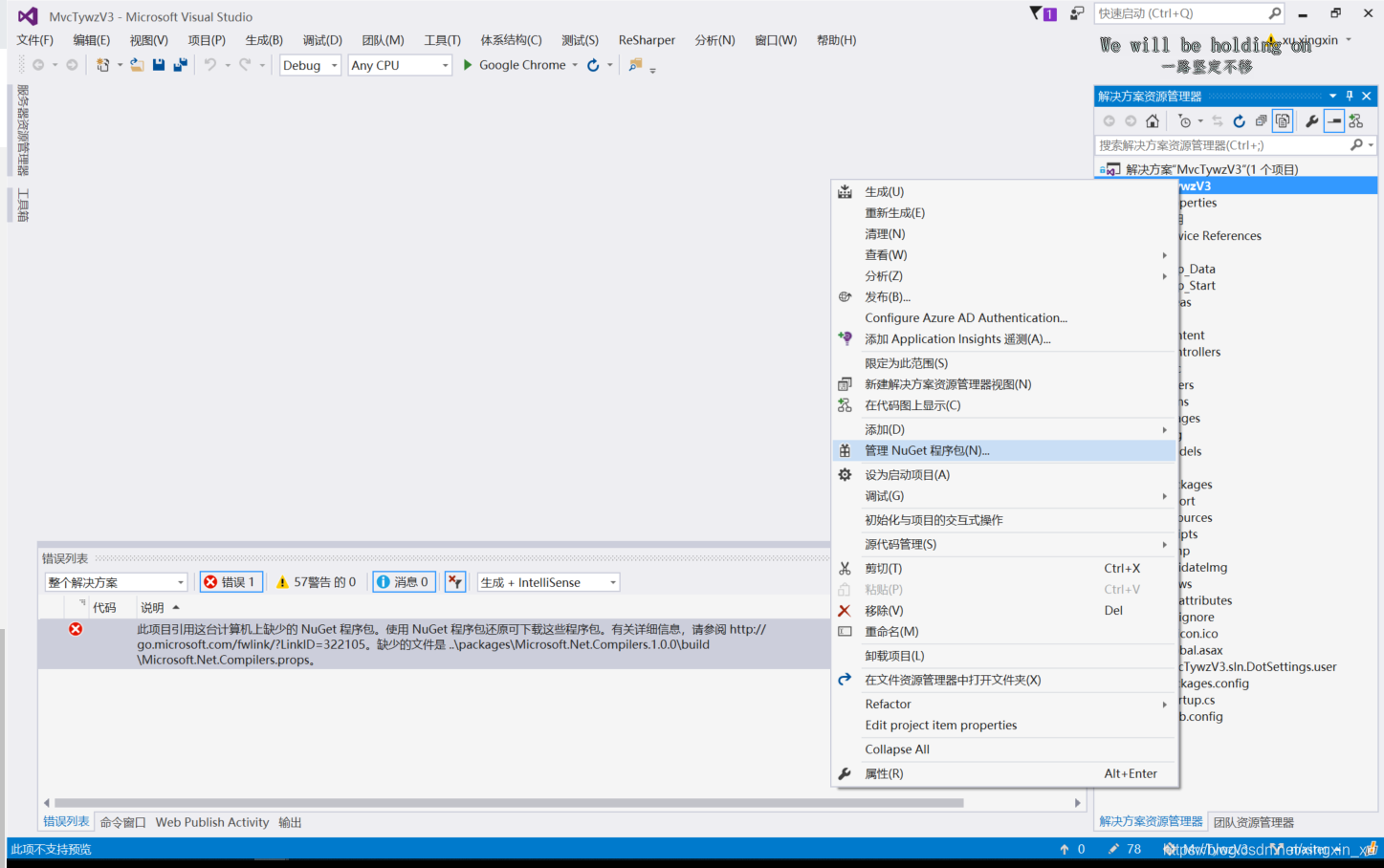Image resolution: width=1384 pixels, height=868 pixels.
Task: Open the 团队(M) menu
Action: [x=382, y=40]
